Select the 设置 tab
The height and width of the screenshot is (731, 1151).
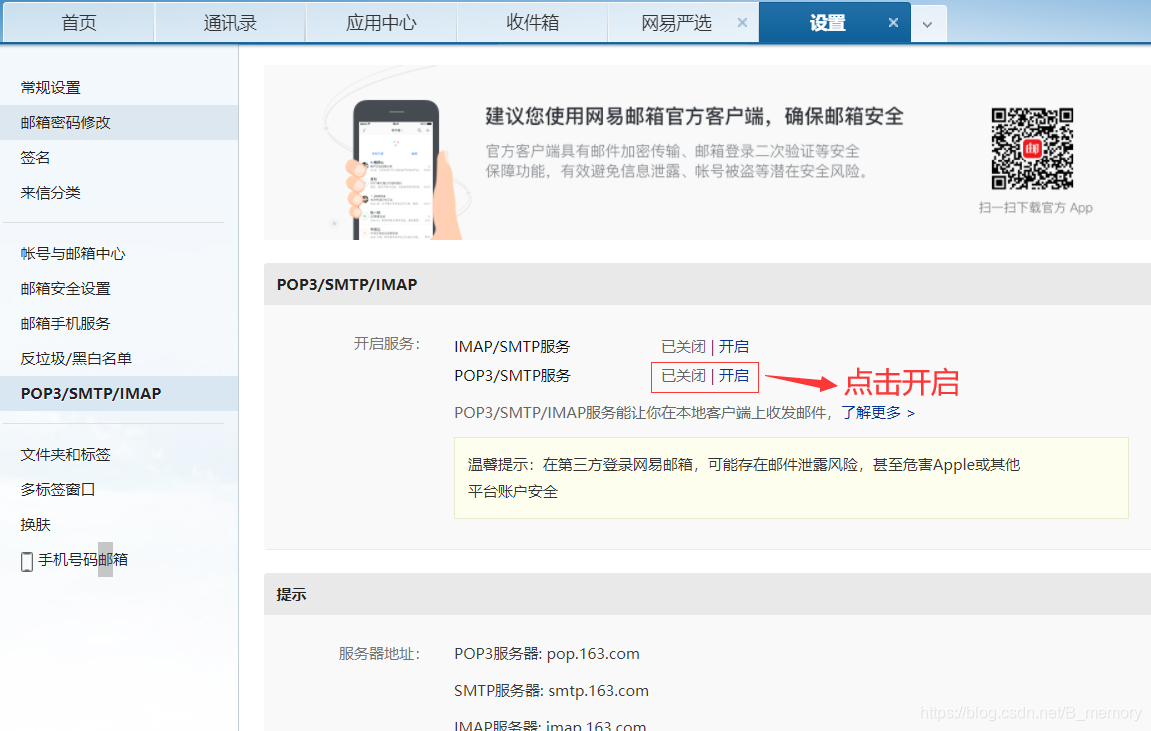827,23
